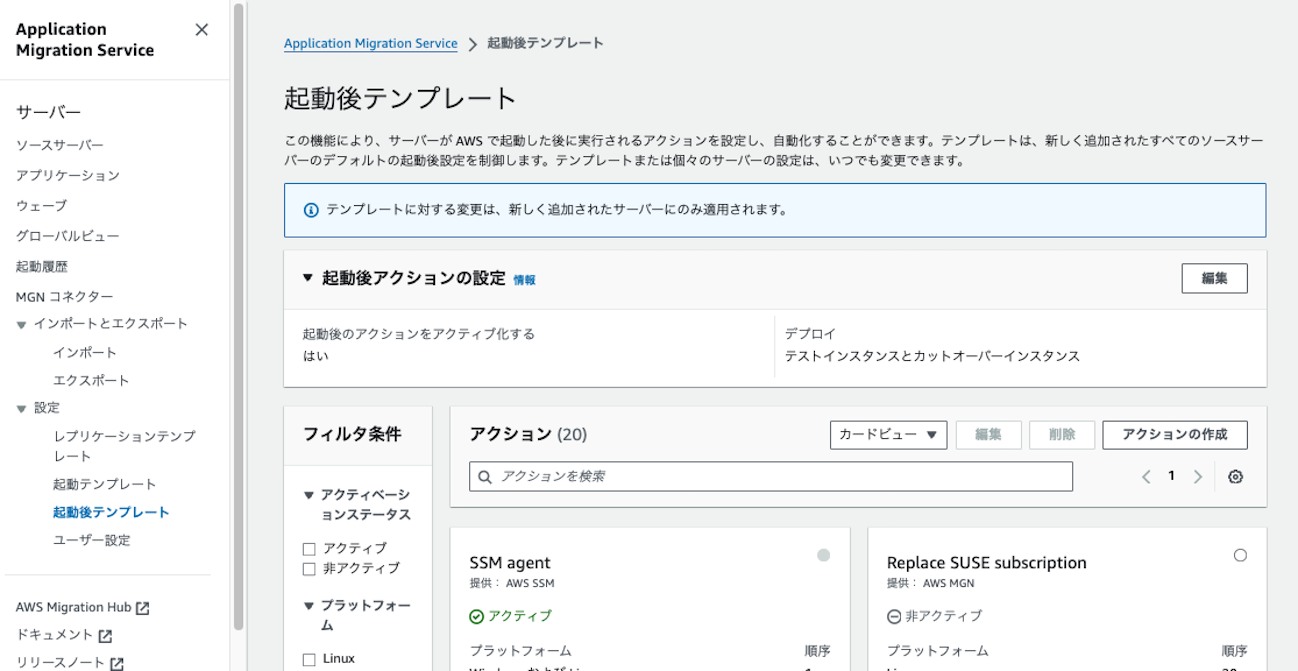Click the page number 1
Screen dimensions: 1298x671
pyautogui.click(x=1171, y=477)
